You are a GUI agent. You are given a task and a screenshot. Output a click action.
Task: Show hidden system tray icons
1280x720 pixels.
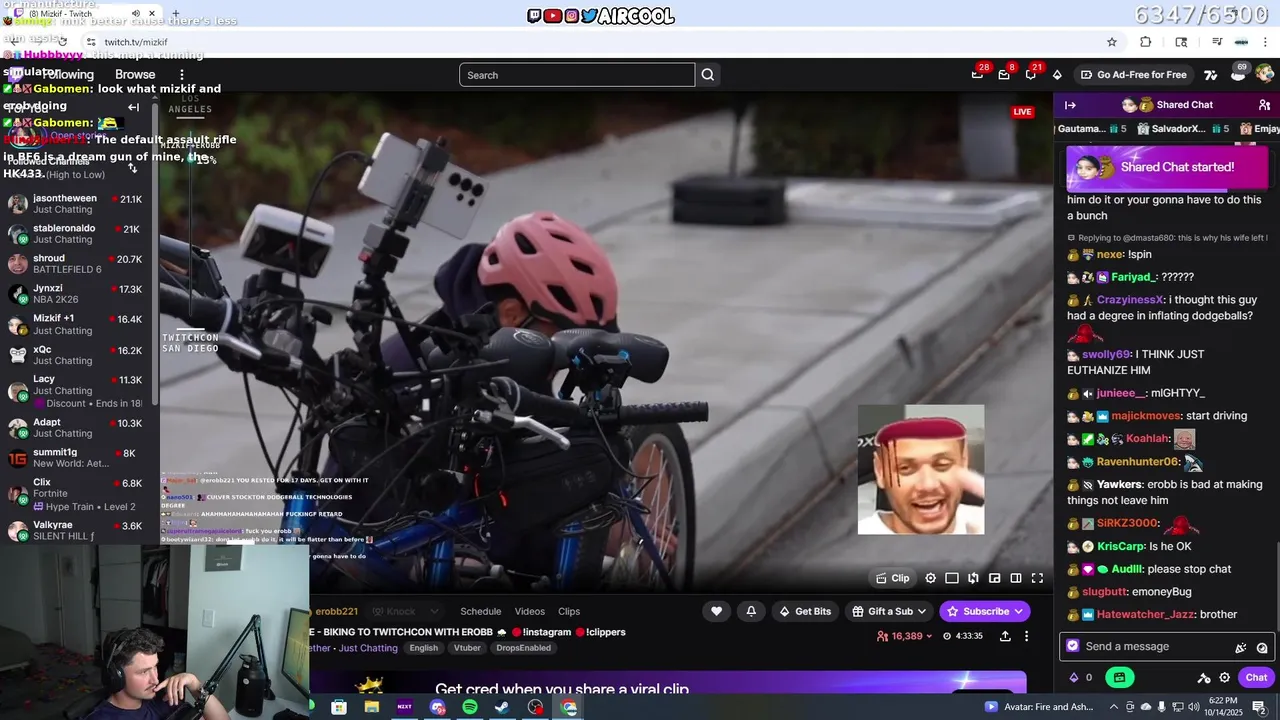coord(1113,707)
